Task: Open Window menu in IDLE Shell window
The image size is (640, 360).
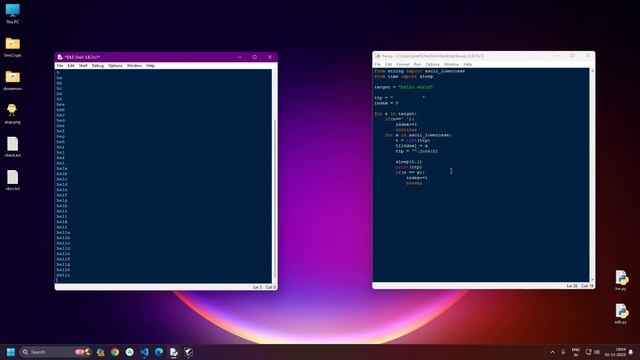Action: click(x=134, y=66)
